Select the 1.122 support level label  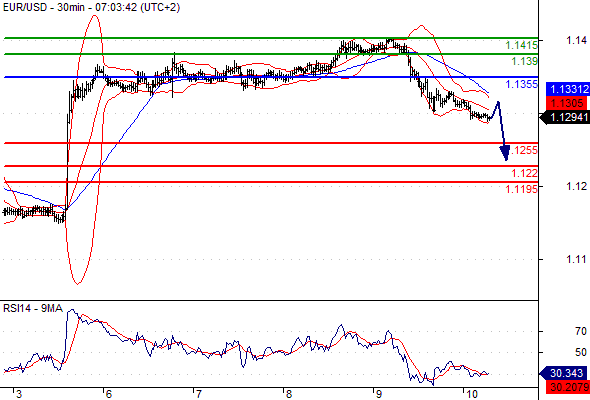[524, 173]
